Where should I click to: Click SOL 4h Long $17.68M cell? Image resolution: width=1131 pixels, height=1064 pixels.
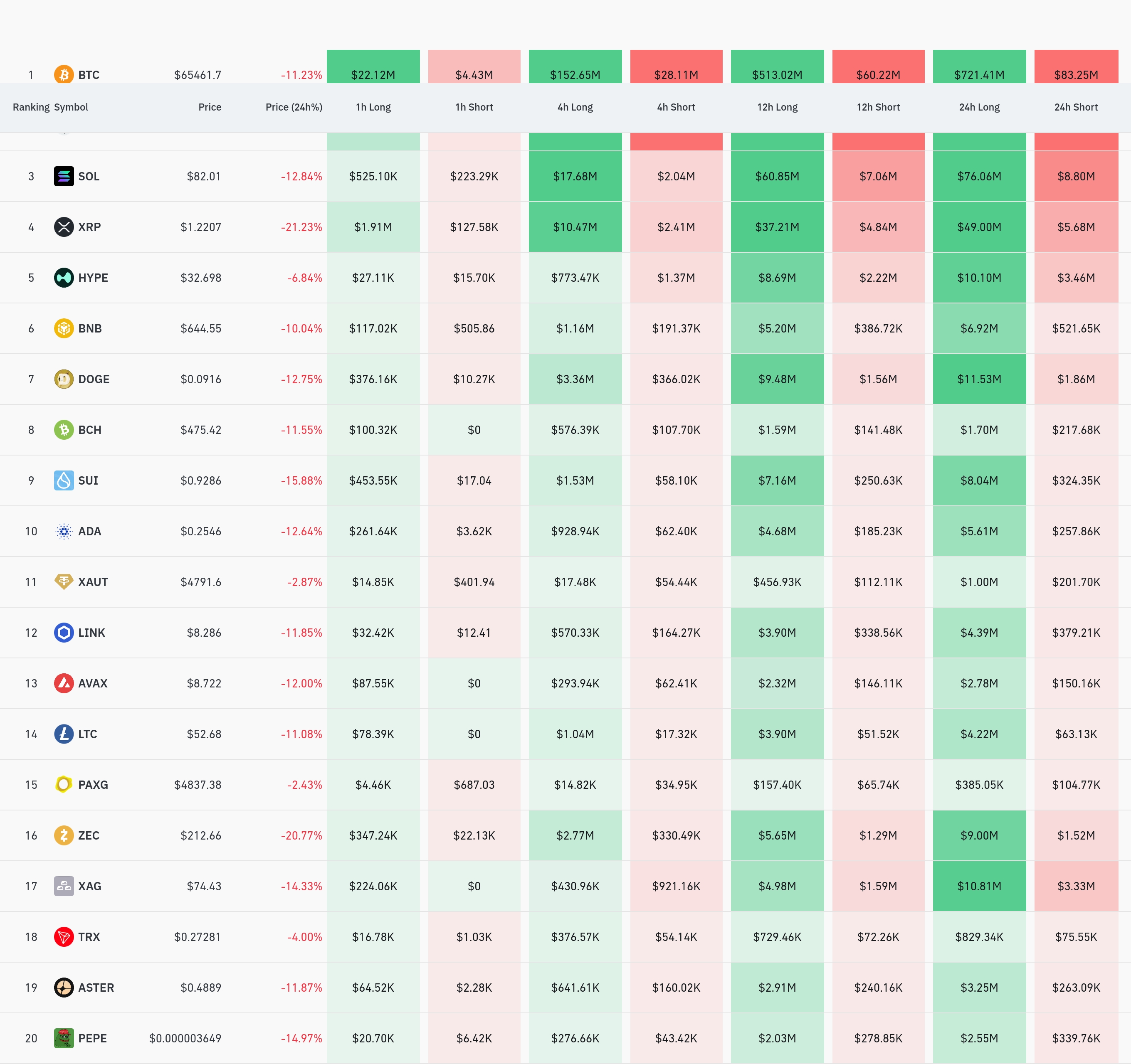(x=575, y=176)
